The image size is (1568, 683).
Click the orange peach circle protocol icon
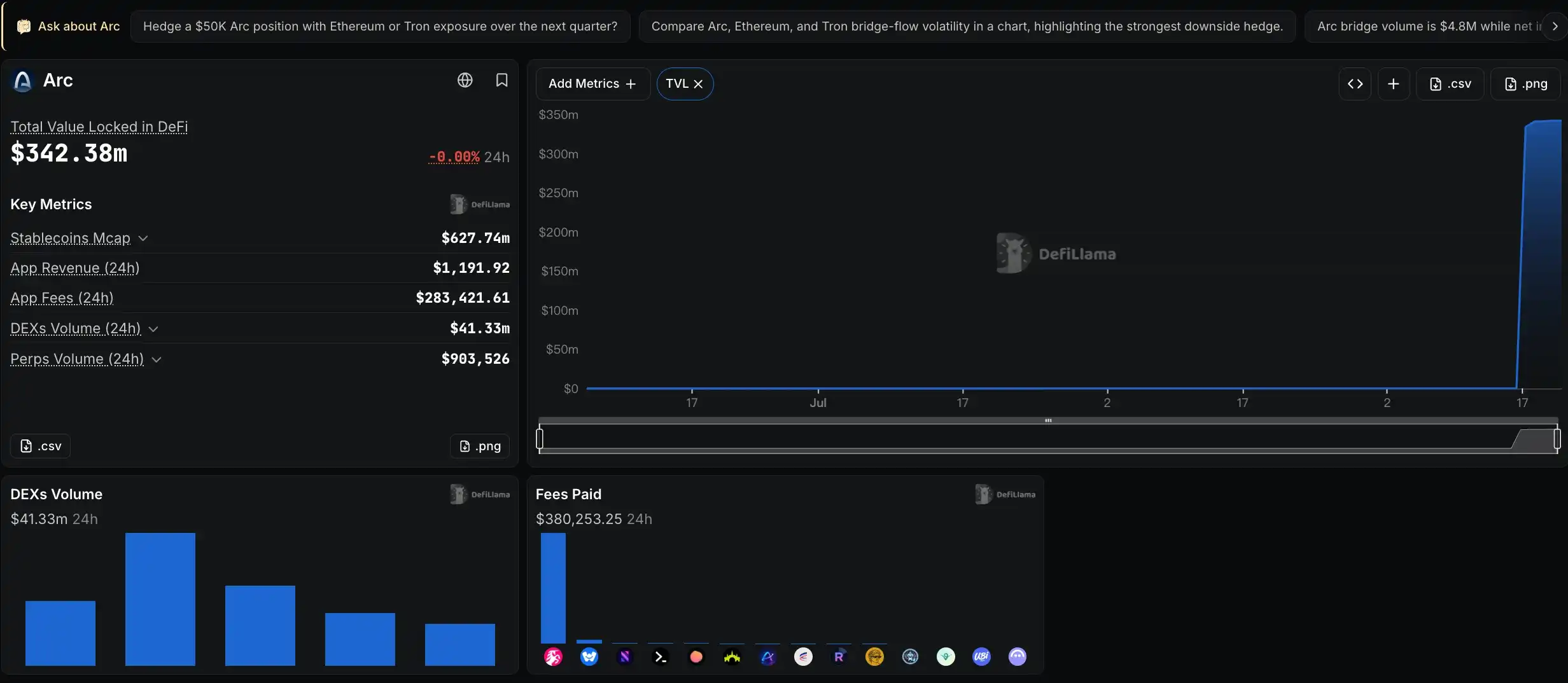pos(696,656)
